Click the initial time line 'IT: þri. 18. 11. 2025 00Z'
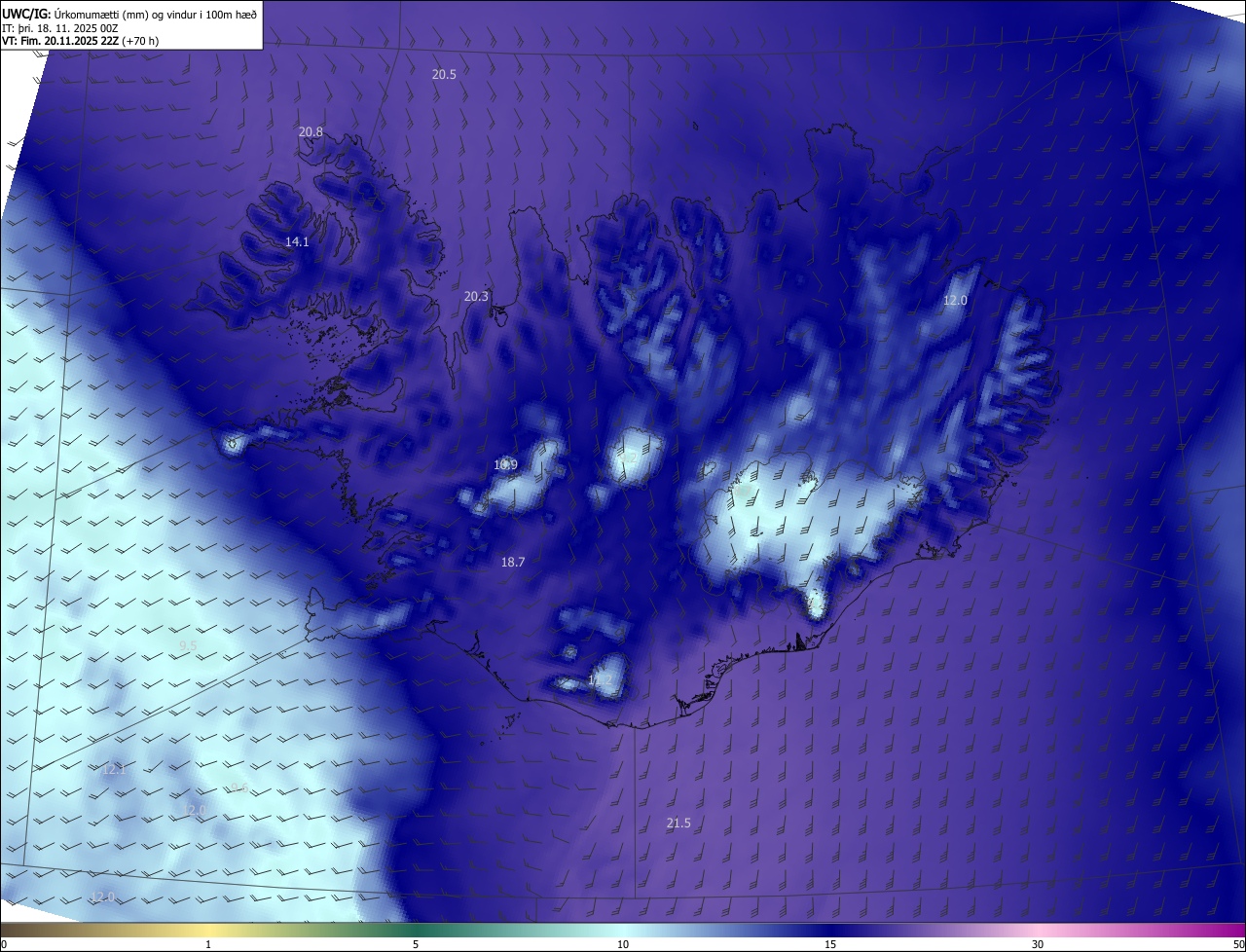This screenshot has height=952, width=1246. click(x=59, y=27)
